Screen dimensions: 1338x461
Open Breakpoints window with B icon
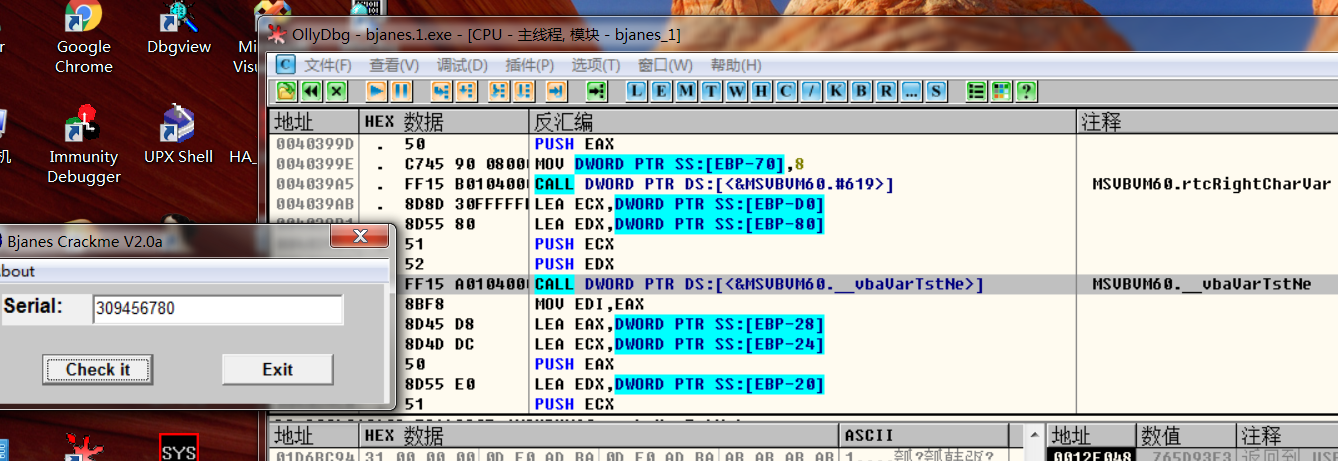pyautogui.click(x=862, y=92)
